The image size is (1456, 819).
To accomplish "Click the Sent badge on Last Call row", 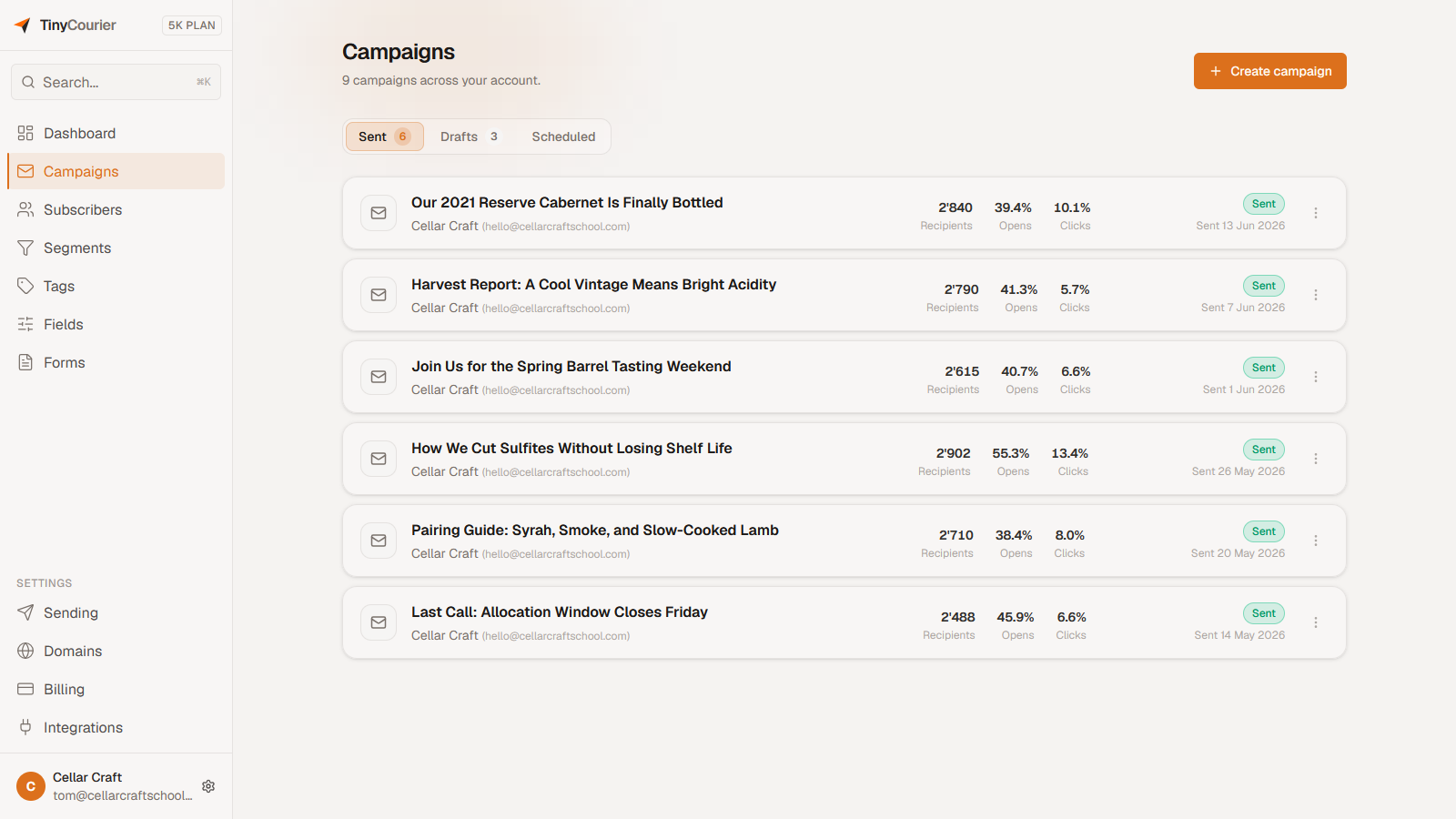I will [1264, 613].
